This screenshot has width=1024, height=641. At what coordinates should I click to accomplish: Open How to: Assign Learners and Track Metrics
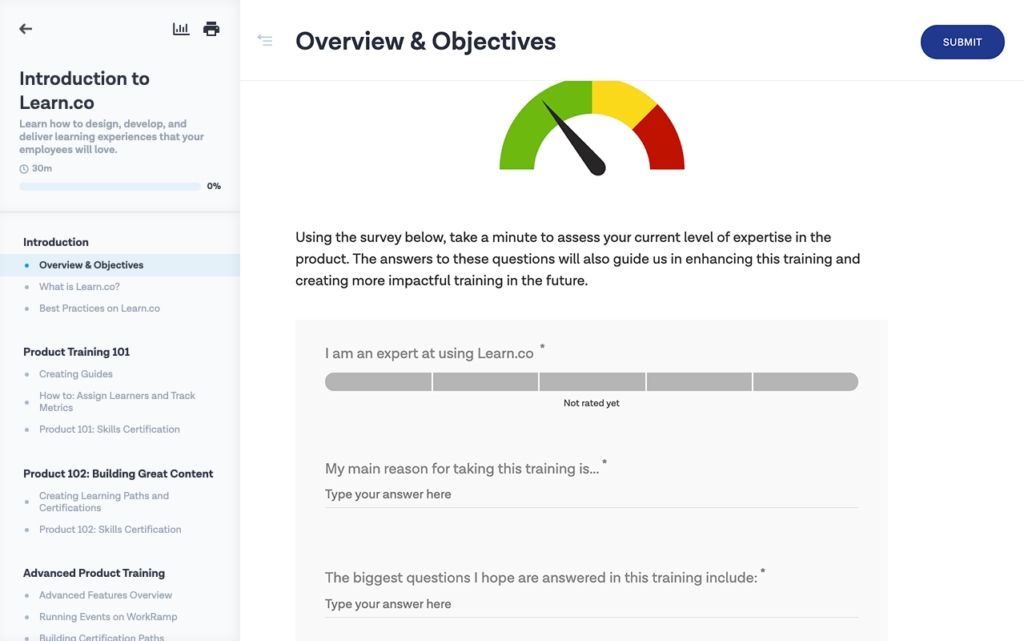118,401
